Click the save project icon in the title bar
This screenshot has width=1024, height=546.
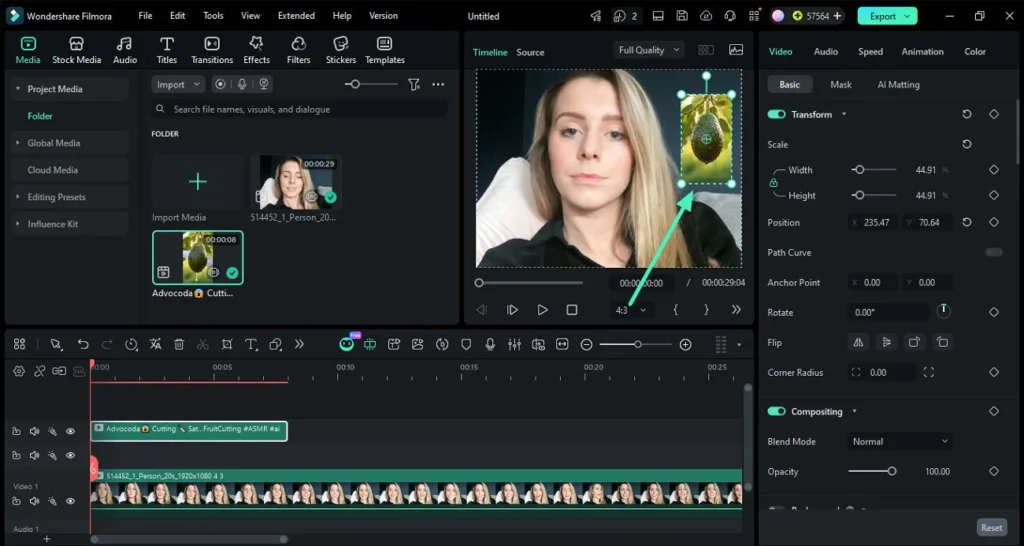pos(682,16)
